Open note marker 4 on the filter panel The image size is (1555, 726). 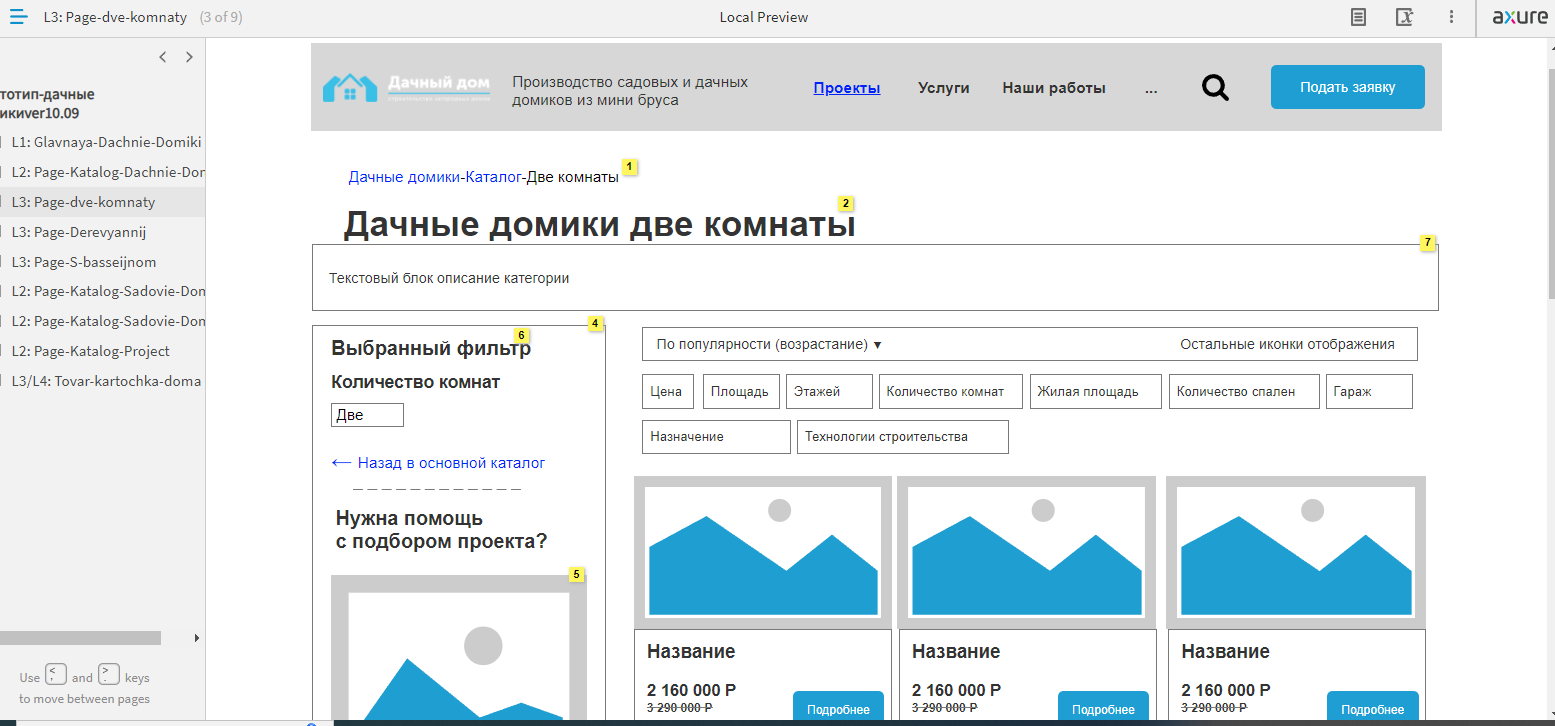(595, 323)
